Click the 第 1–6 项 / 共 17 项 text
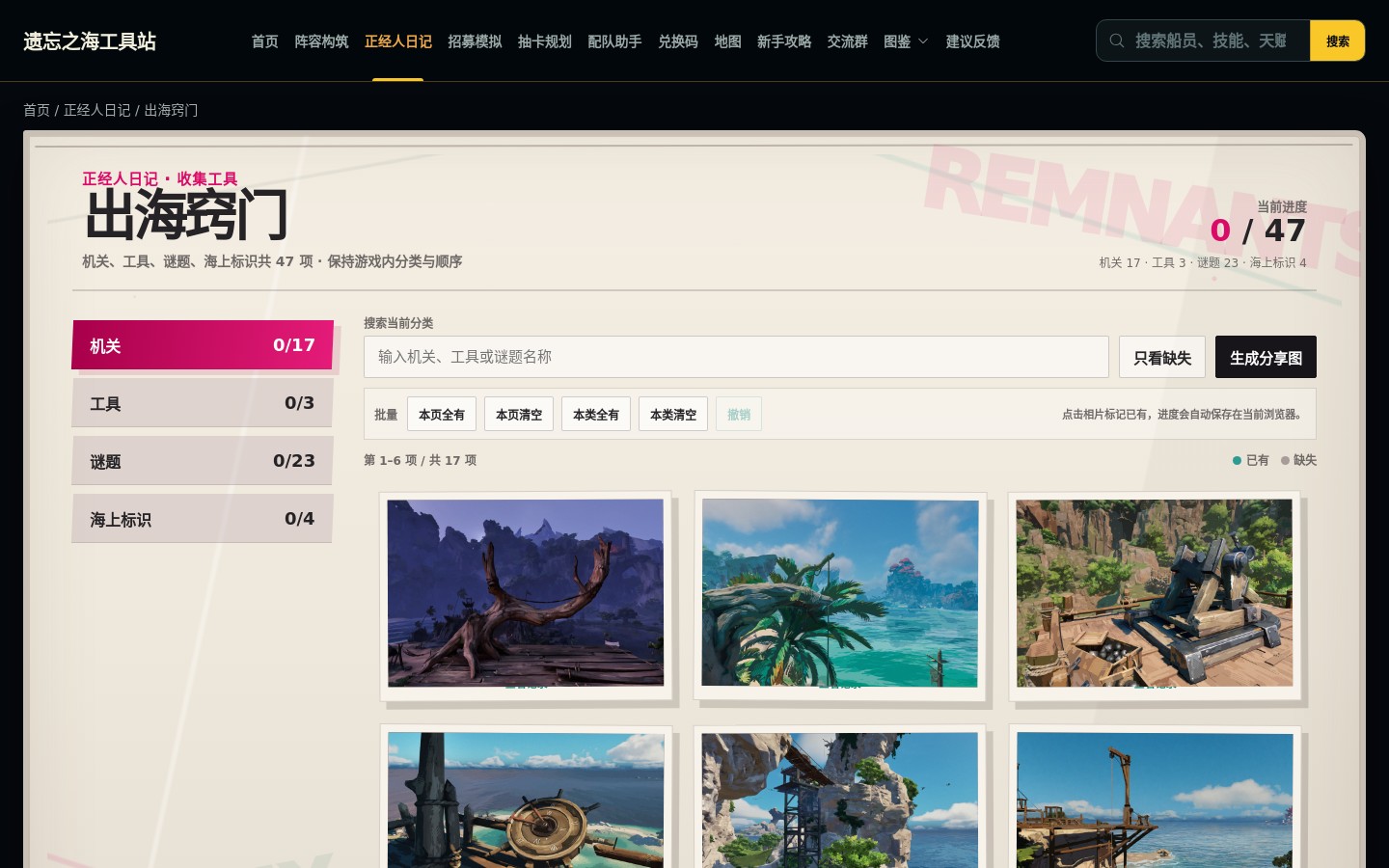The height and width of the screenshot is (868, 1389). click(421, 460)
